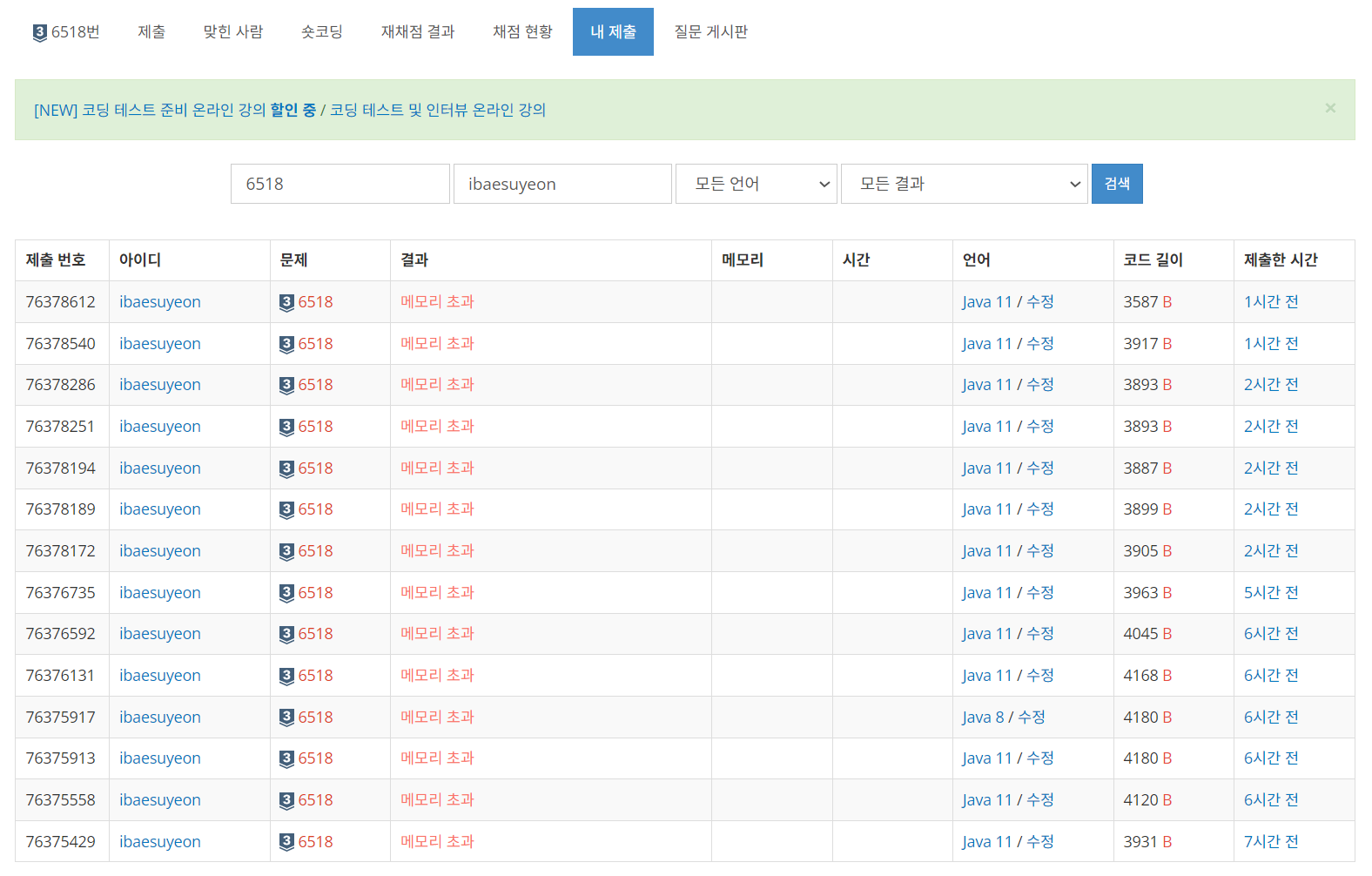Click 1시간 전 timestamp in row 76378612
The height and width of the screenshot is (876, 1372).
click(1271, 301)
